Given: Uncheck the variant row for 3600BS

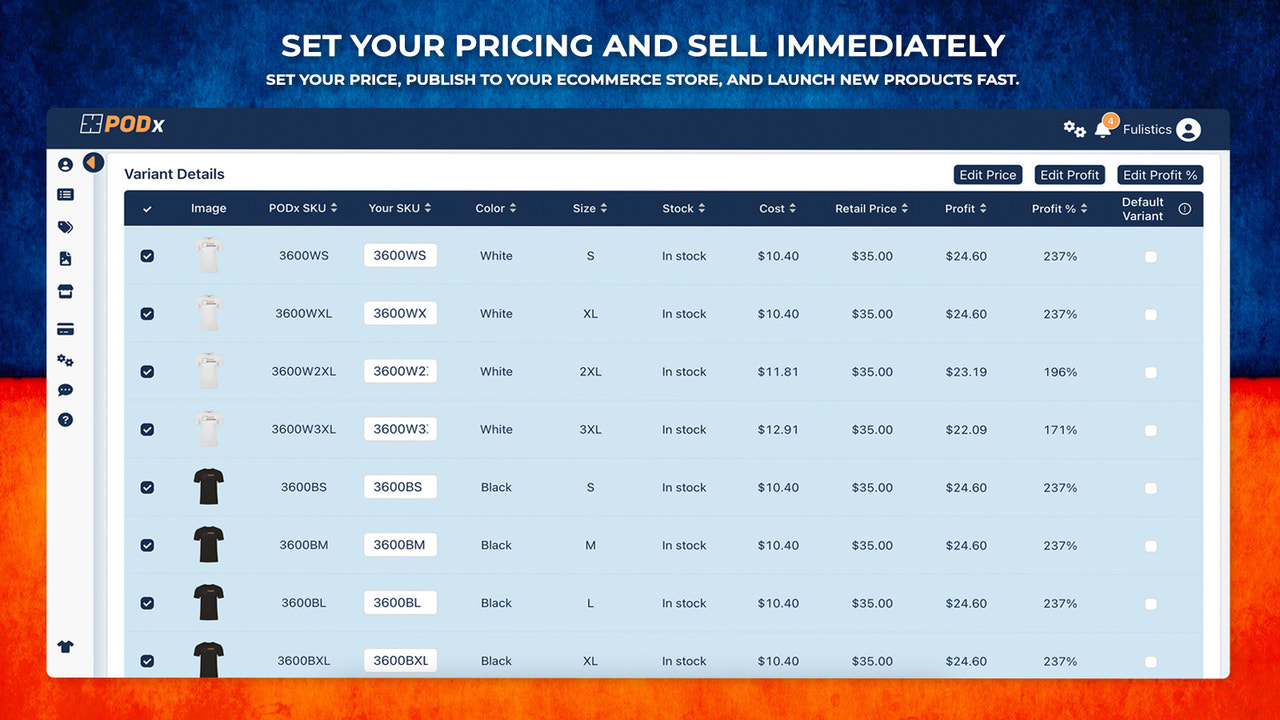Looking at the screenshot, I should [147, 487].
